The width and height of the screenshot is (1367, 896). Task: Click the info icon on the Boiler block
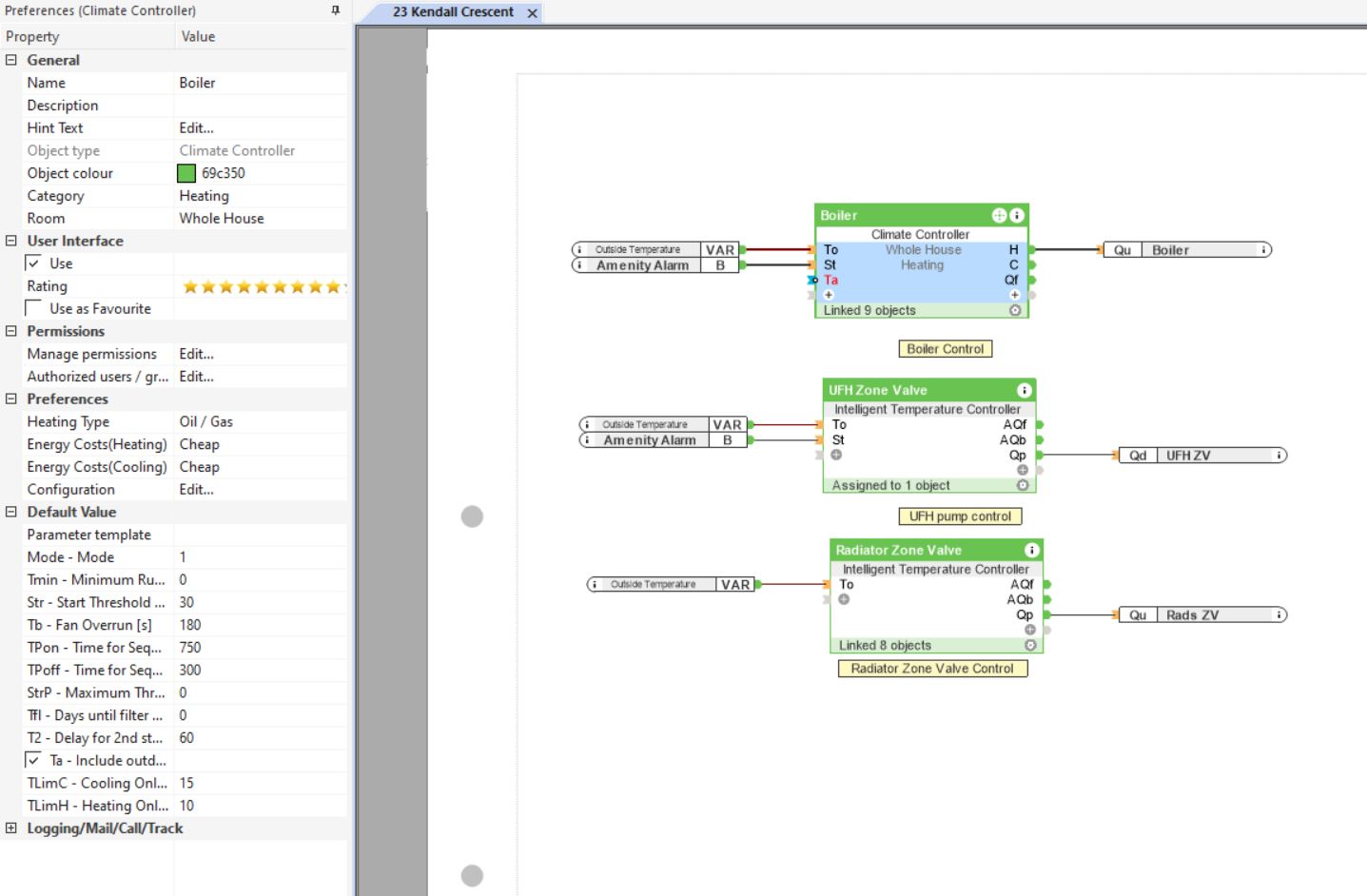1016,216
